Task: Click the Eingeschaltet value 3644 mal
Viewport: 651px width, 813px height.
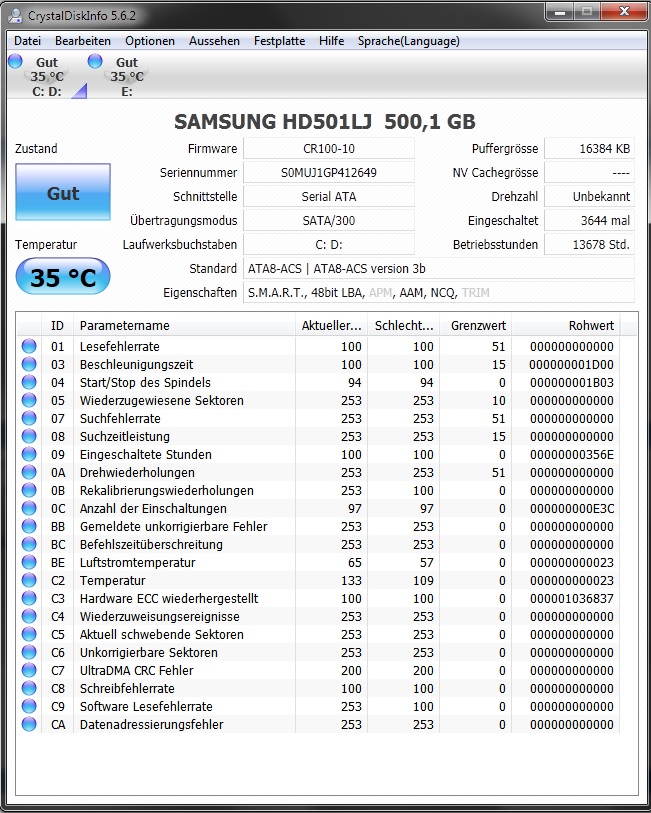Action: click(x=589, y=220)
